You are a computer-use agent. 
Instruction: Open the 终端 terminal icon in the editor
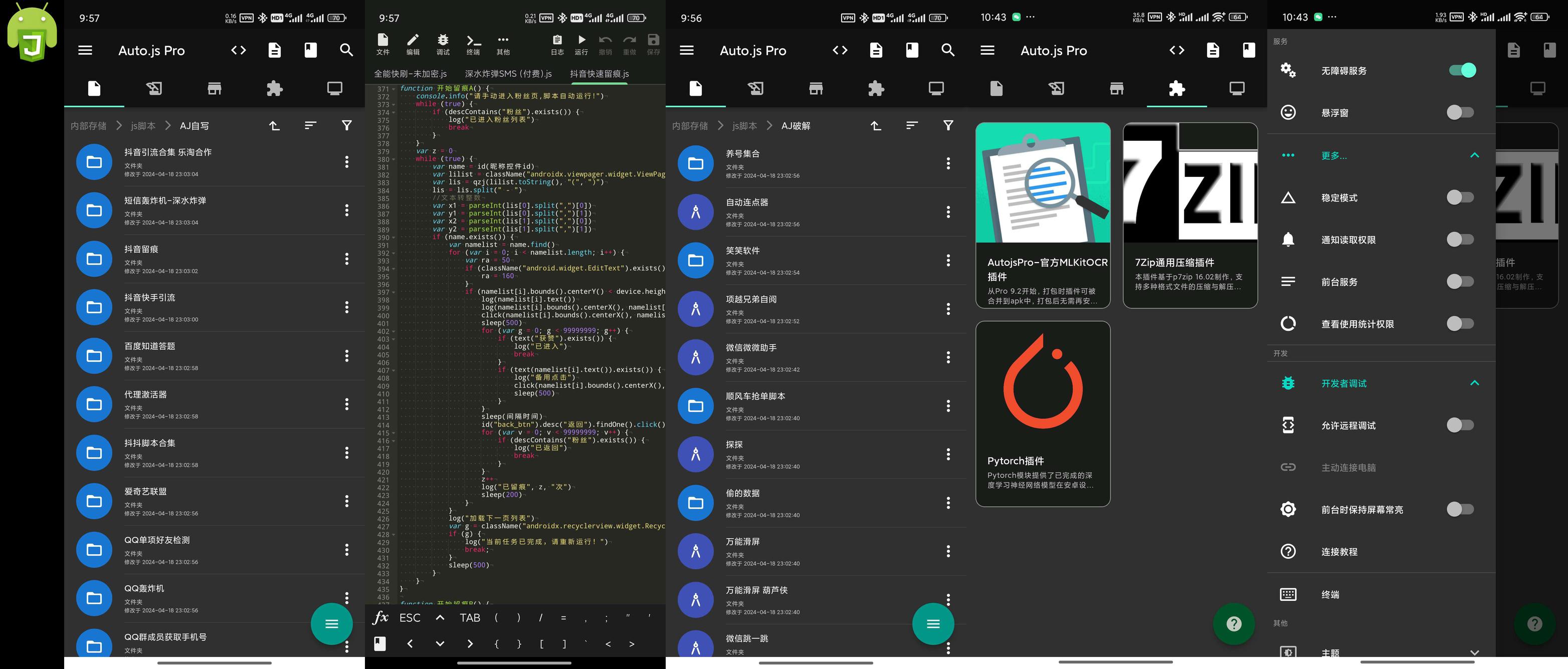(x=473, y=45)
